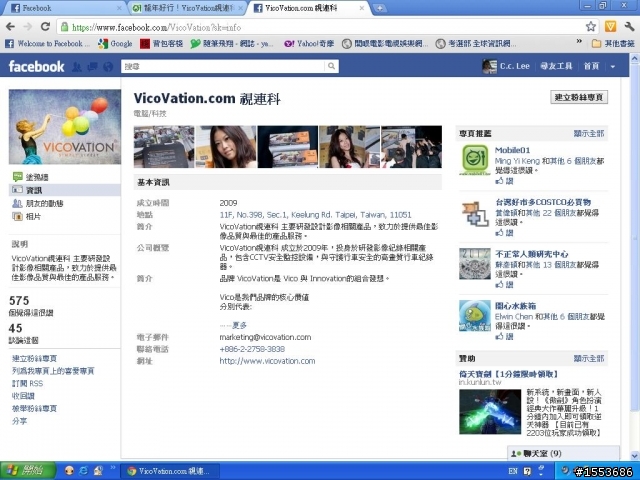Open http://www.vicovation.com website link
The width and height of the screenshot is (640, 480).
267,361
